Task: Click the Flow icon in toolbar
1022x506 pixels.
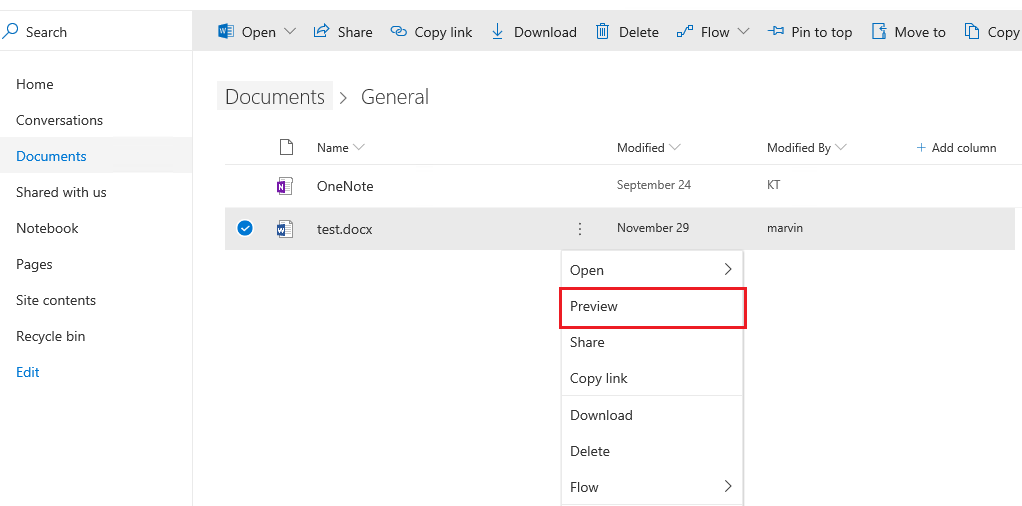Action: [685, 31]
